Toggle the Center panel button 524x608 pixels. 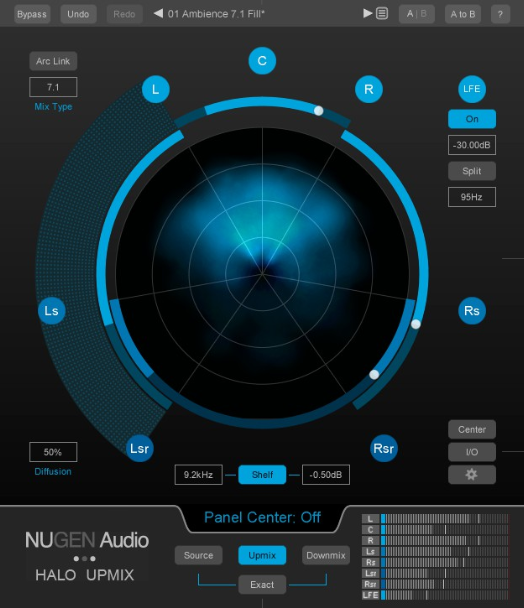472,430
